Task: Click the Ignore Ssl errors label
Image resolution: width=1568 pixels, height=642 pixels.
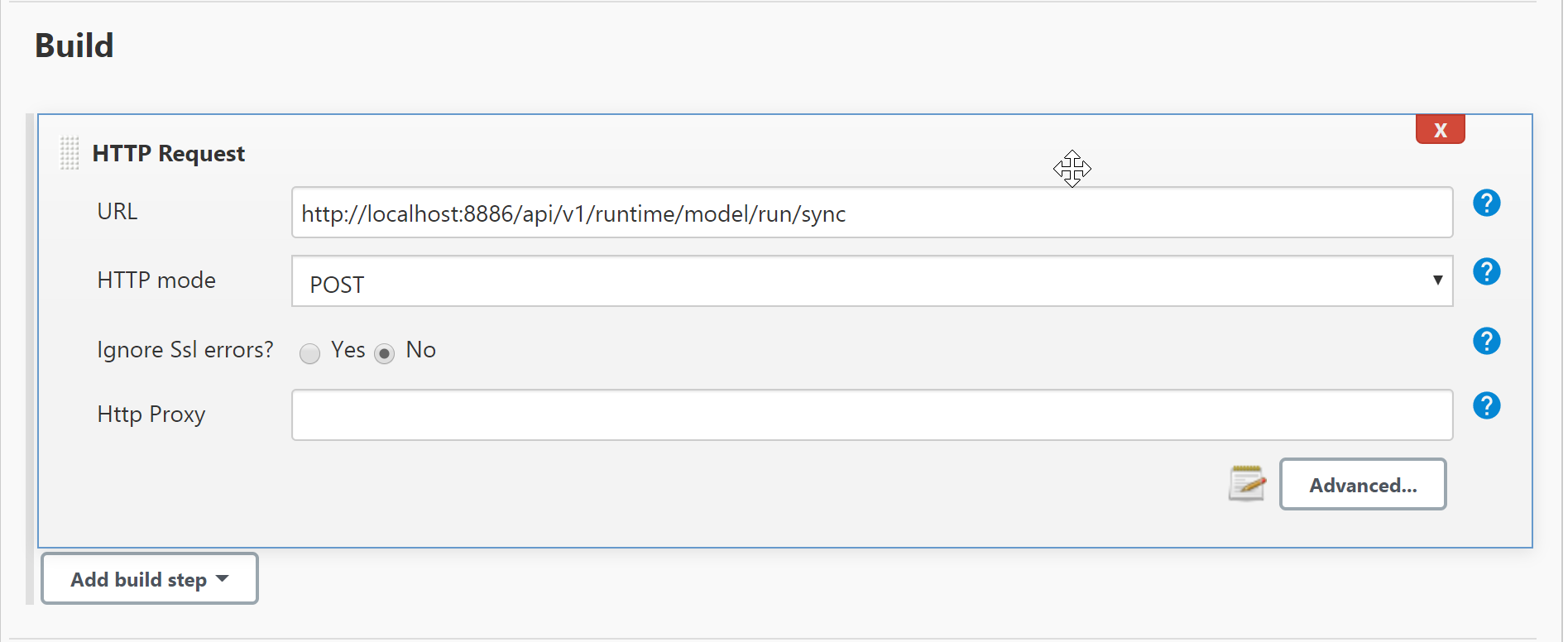Action: [x=185, y=350]
